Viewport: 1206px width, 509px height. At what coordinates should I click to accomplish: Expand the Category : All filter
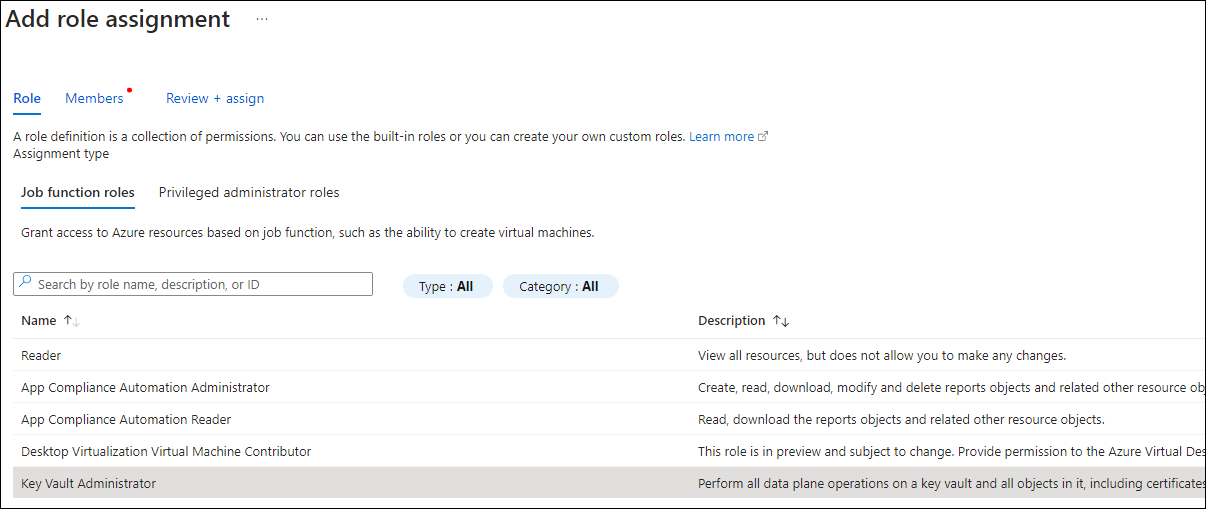[x=560, y=286]
